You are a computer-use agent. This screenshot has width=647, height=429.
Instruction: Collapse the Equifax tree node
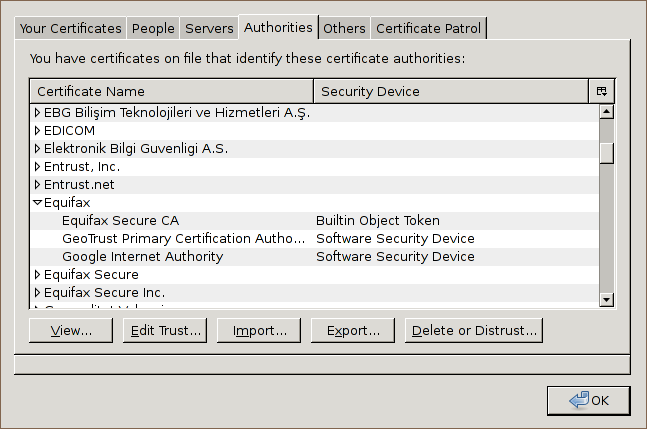(x=38, y=203)
